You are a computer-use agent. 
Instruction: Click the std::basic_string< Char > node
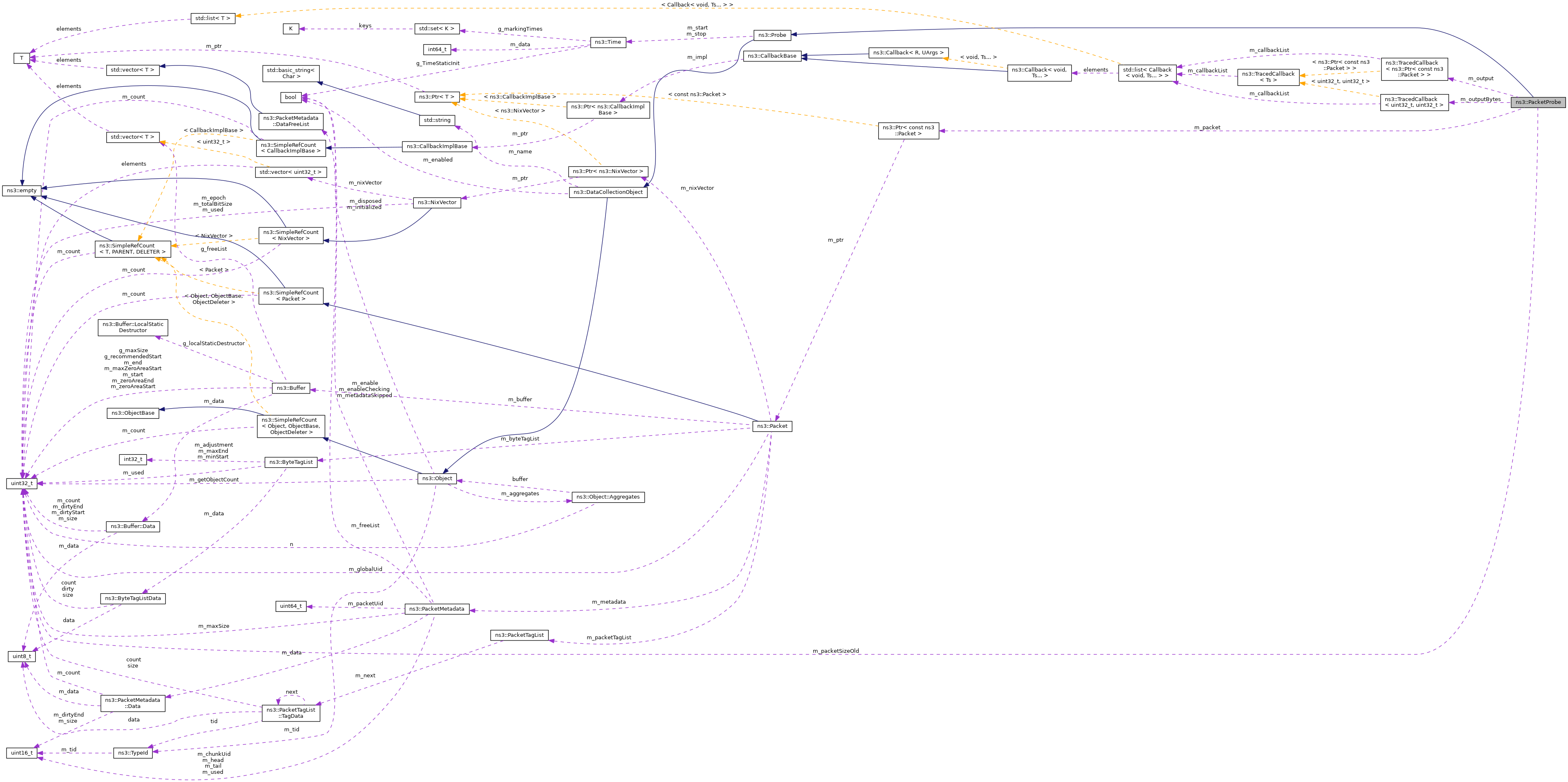click(x=291, y=74)
